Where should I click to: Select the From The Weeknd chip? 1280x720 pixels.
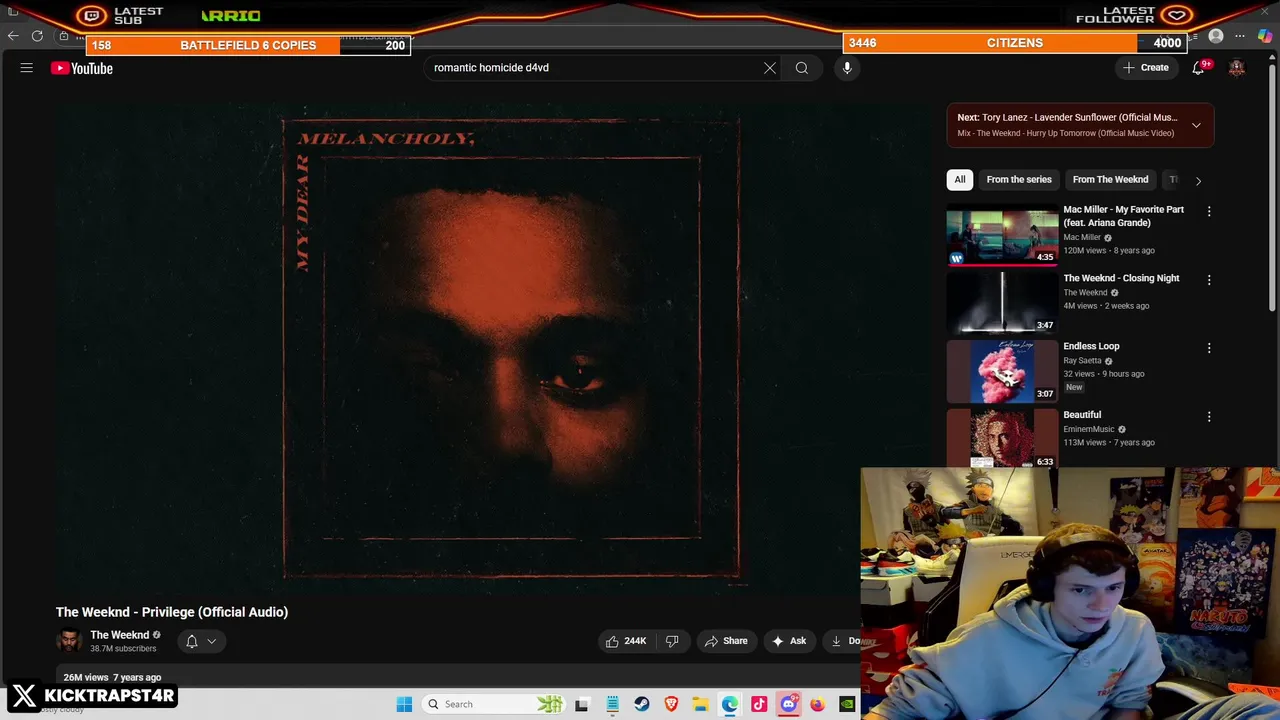[x=1110, y=179]
